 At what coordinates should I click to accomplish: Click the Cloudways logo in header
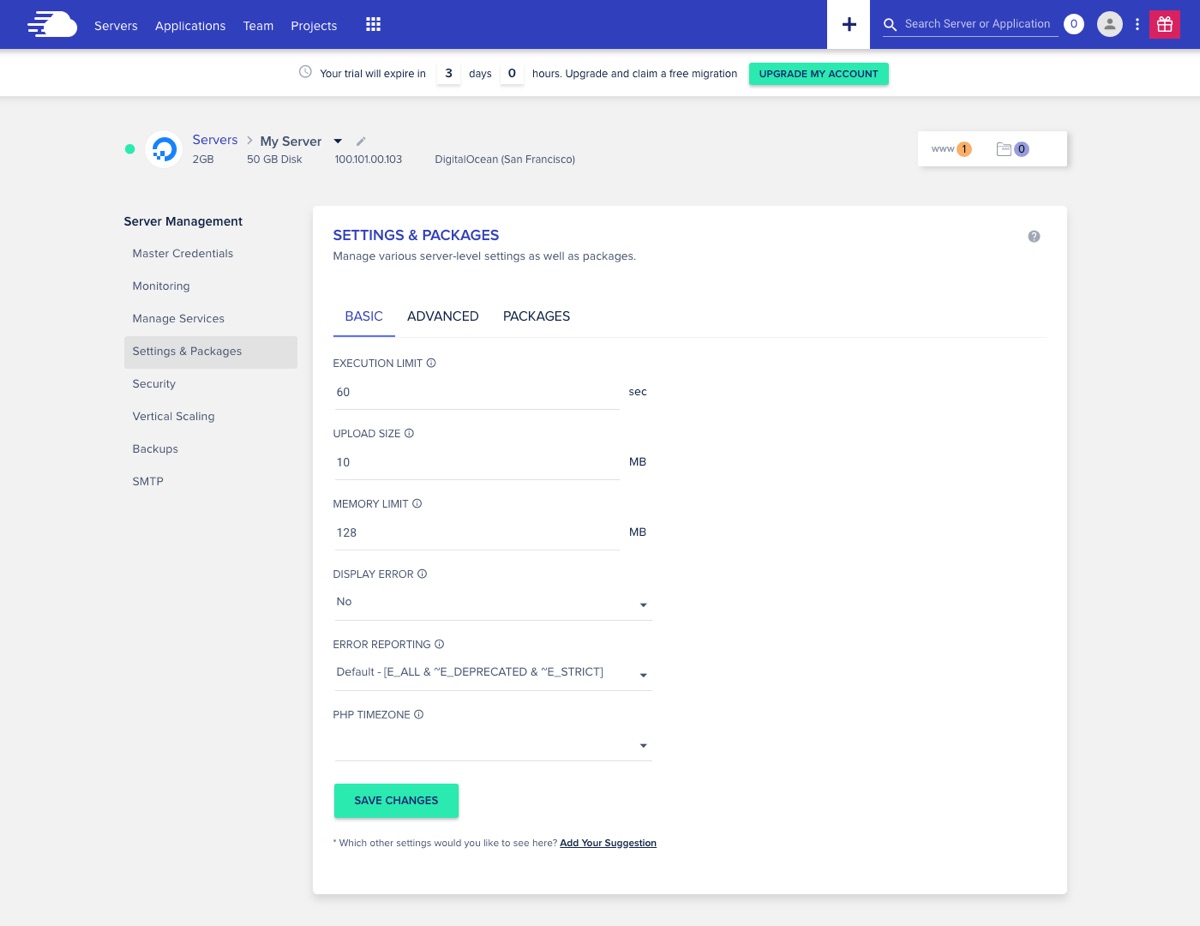click(52, 24)
